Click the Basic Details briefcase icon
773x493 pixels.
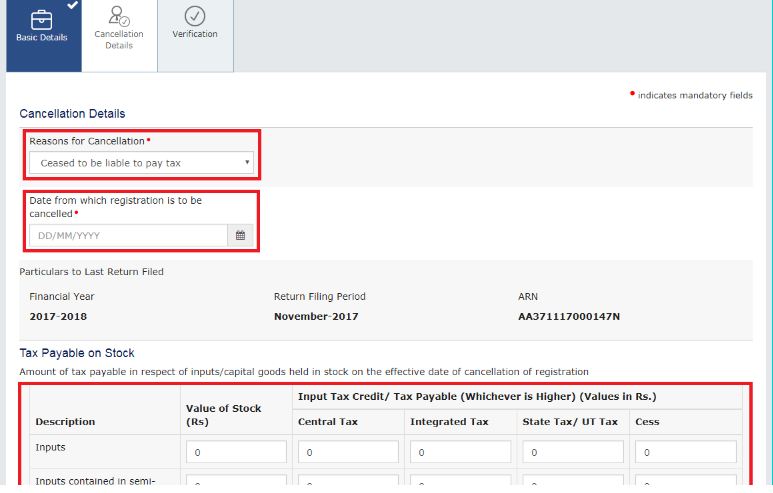42,17
